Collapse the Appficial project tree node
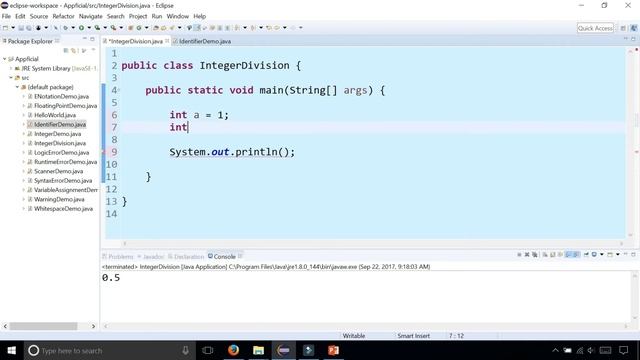The height and width of the screenshot is (360, 640). (4, 59)
